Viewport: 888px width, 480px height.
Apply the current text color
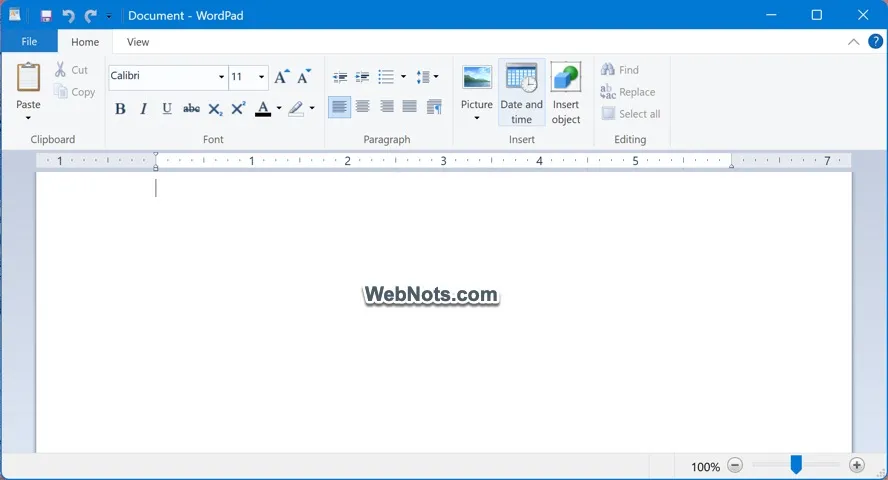click(x=263, y=108)
